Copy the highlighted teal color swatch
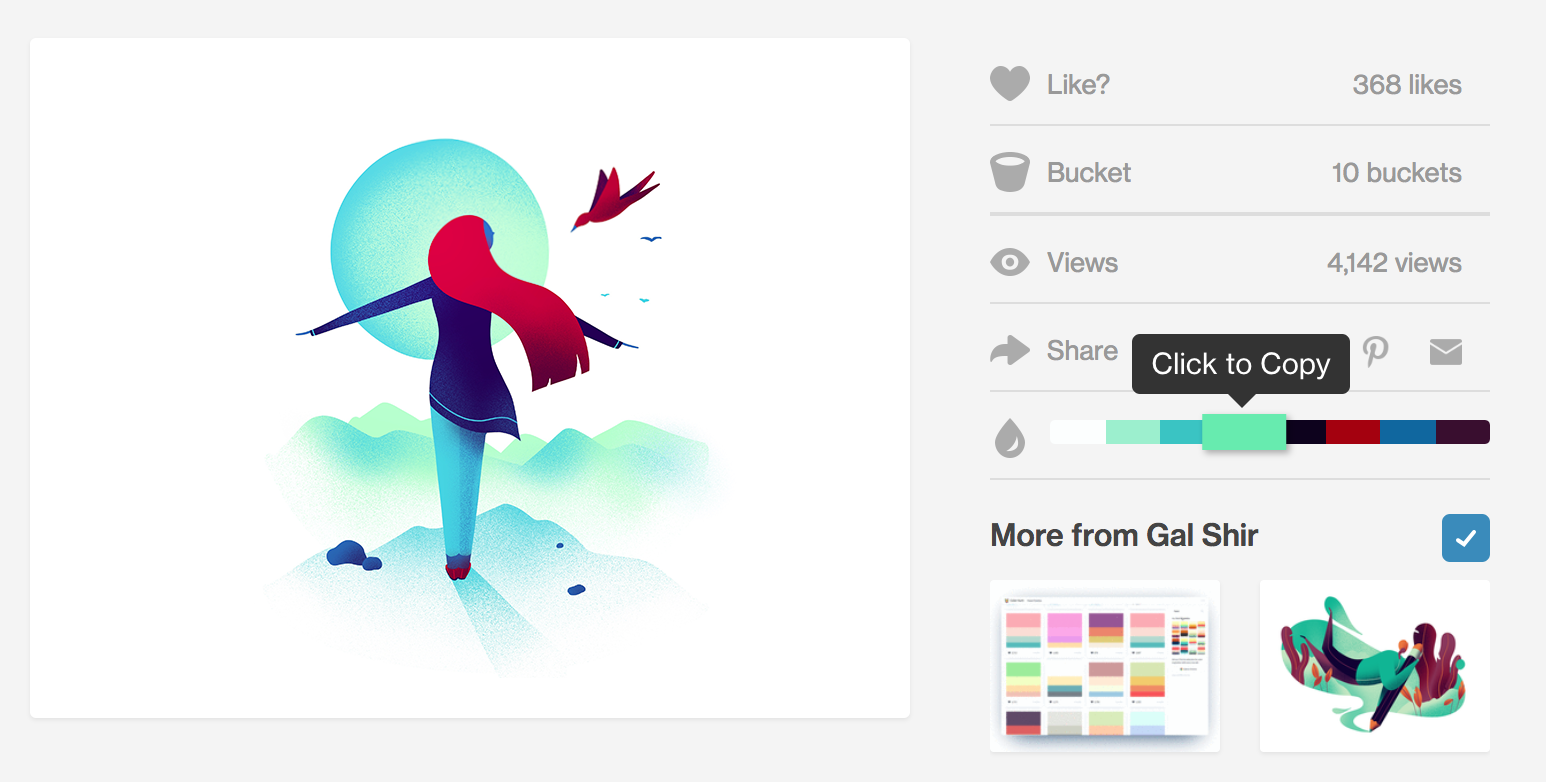Image resolution: width=1546 pixels, height=782 pixels. (x=1244, y=431)
